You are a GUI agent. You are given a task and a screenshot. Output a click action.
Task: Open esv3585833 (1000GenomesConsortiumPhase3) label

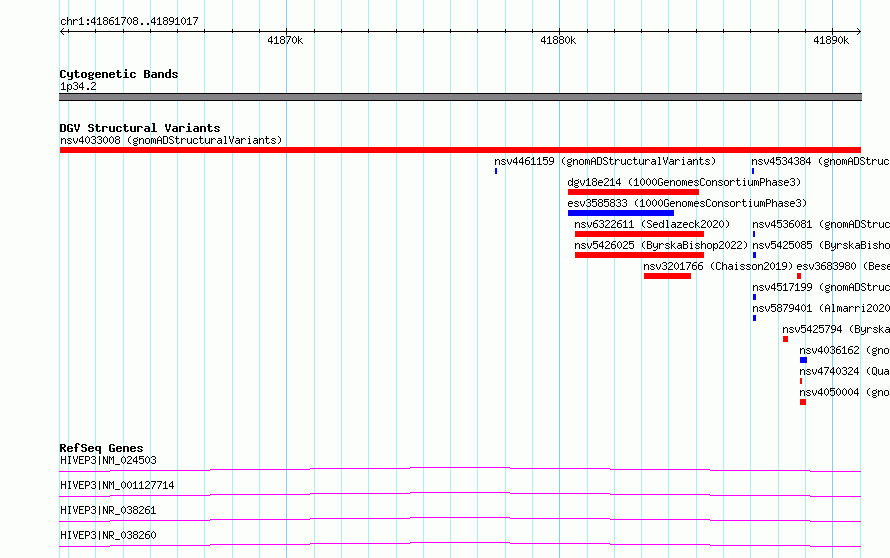click(687, 203)
